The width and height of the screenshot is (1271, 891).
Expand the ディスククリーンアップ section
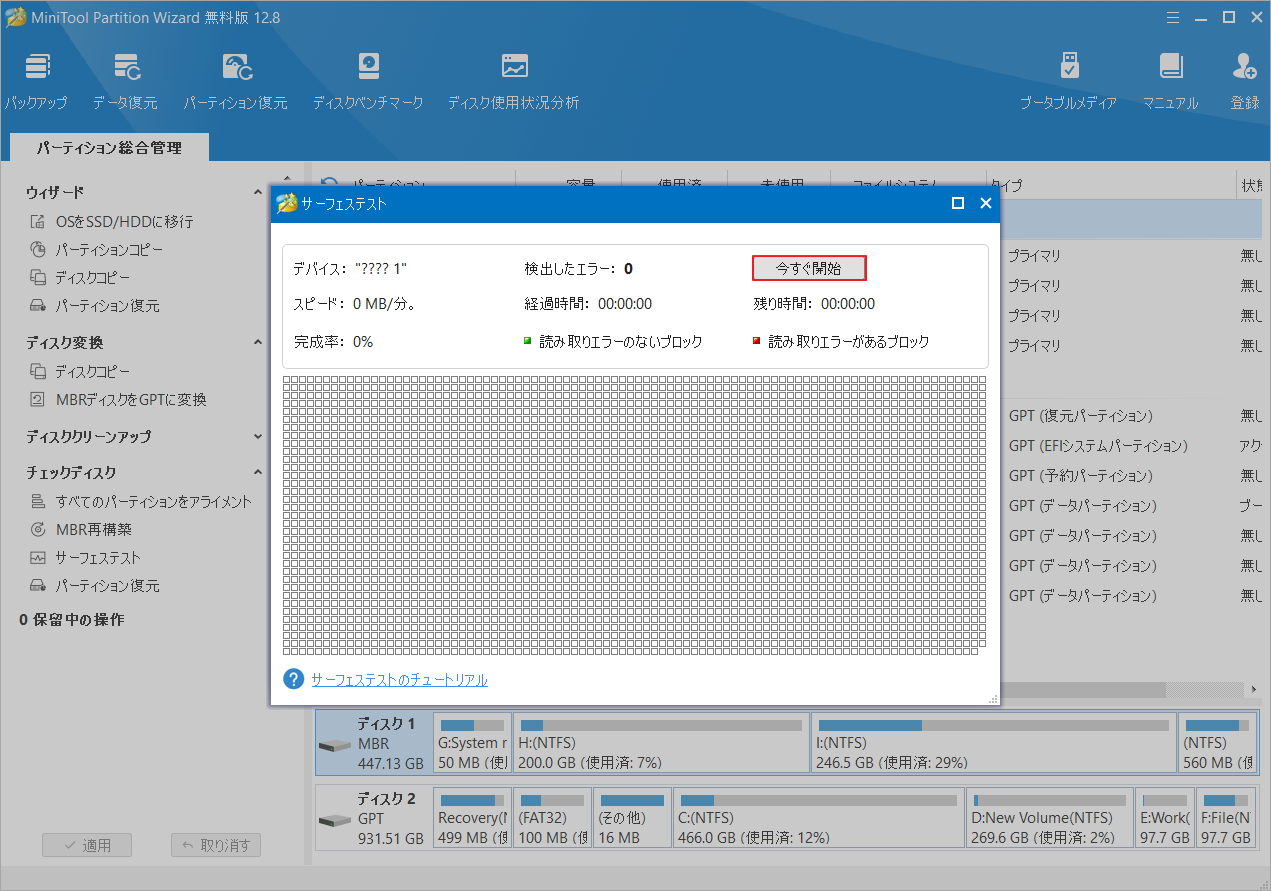[x=258, y=437]
